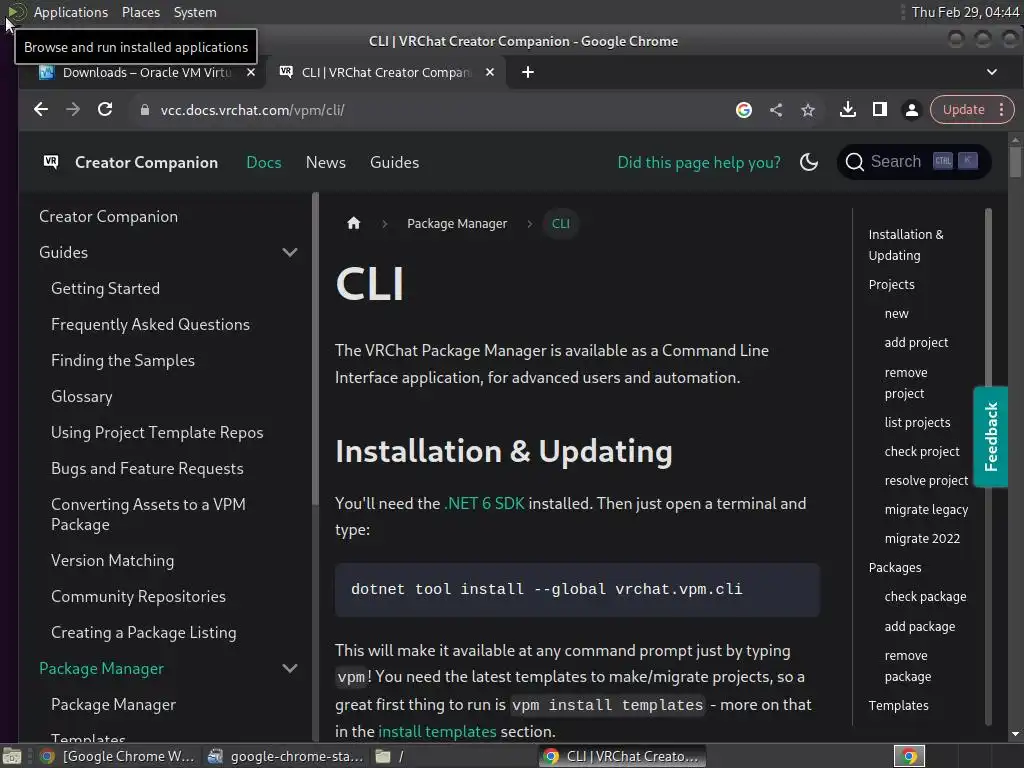Image resolution: width=1024 pixels, height=768 pixels.
Task: Open the Feedback side tab
Action: coord(990,437)
